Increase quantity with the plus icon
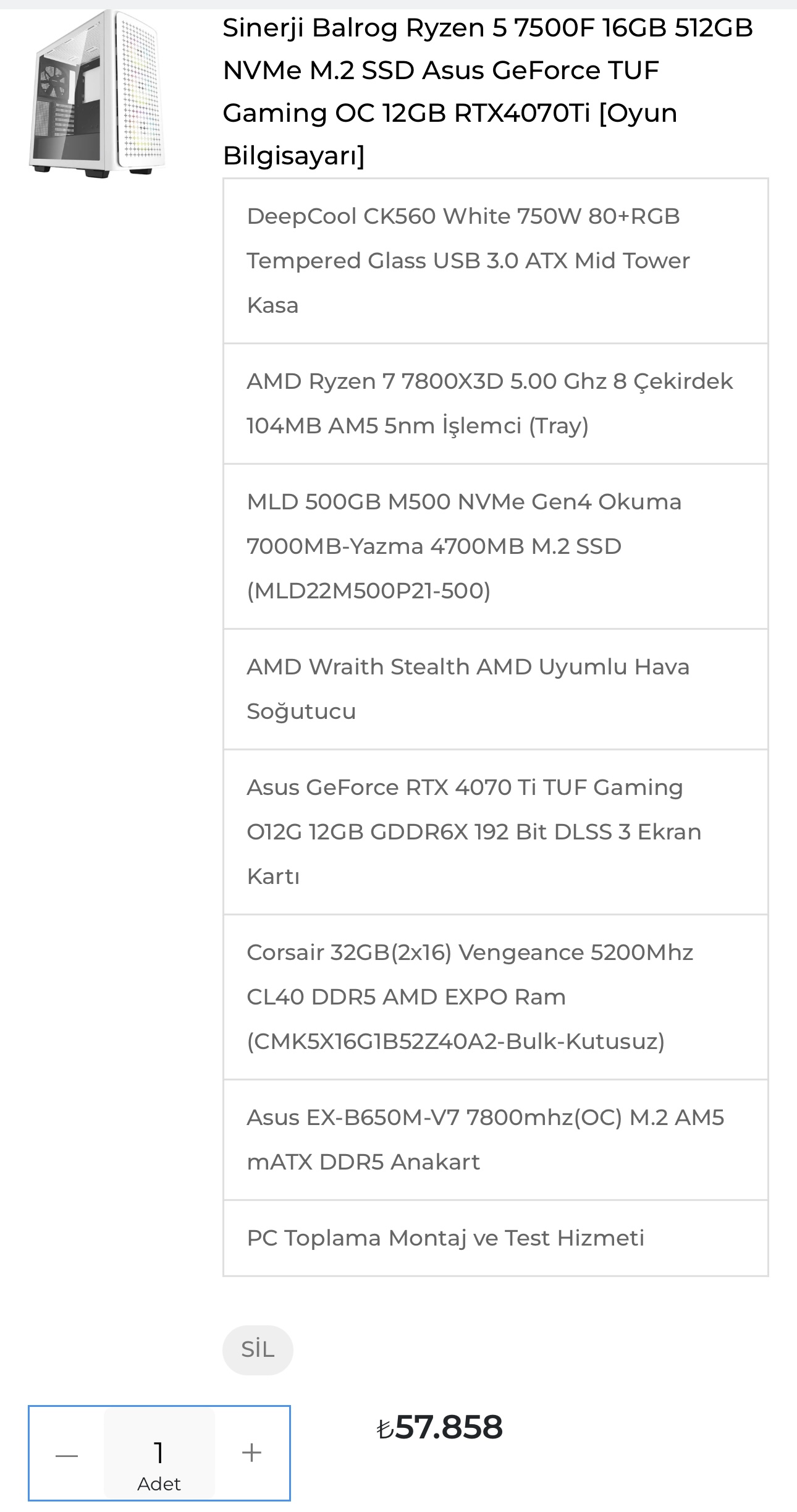The width and height of the screenshot is (797, 1512). [251, 1452]
